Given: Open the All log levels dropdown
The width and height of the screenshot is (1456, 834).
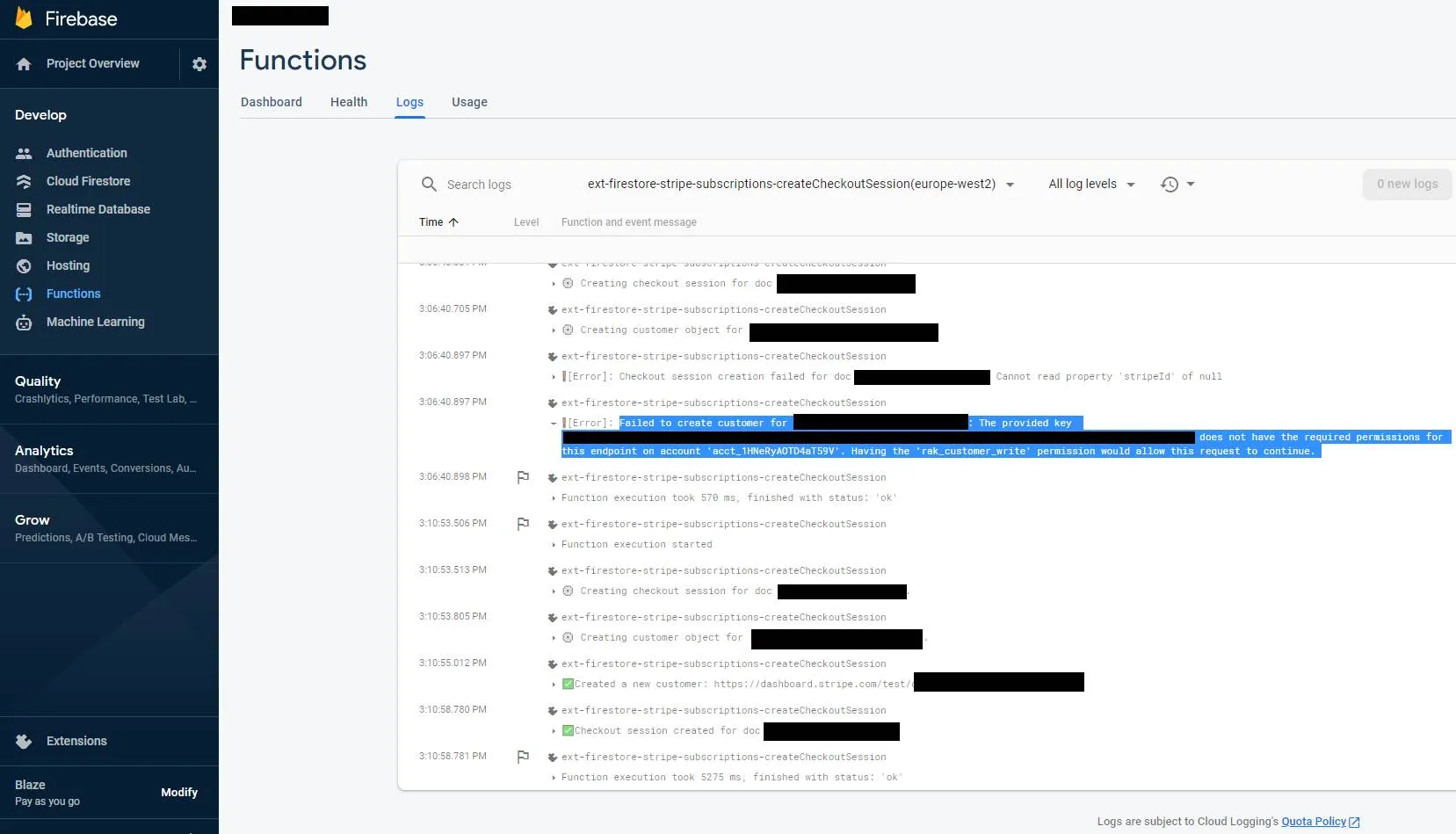Looking at the screenshot, I should pos(1091,184).
